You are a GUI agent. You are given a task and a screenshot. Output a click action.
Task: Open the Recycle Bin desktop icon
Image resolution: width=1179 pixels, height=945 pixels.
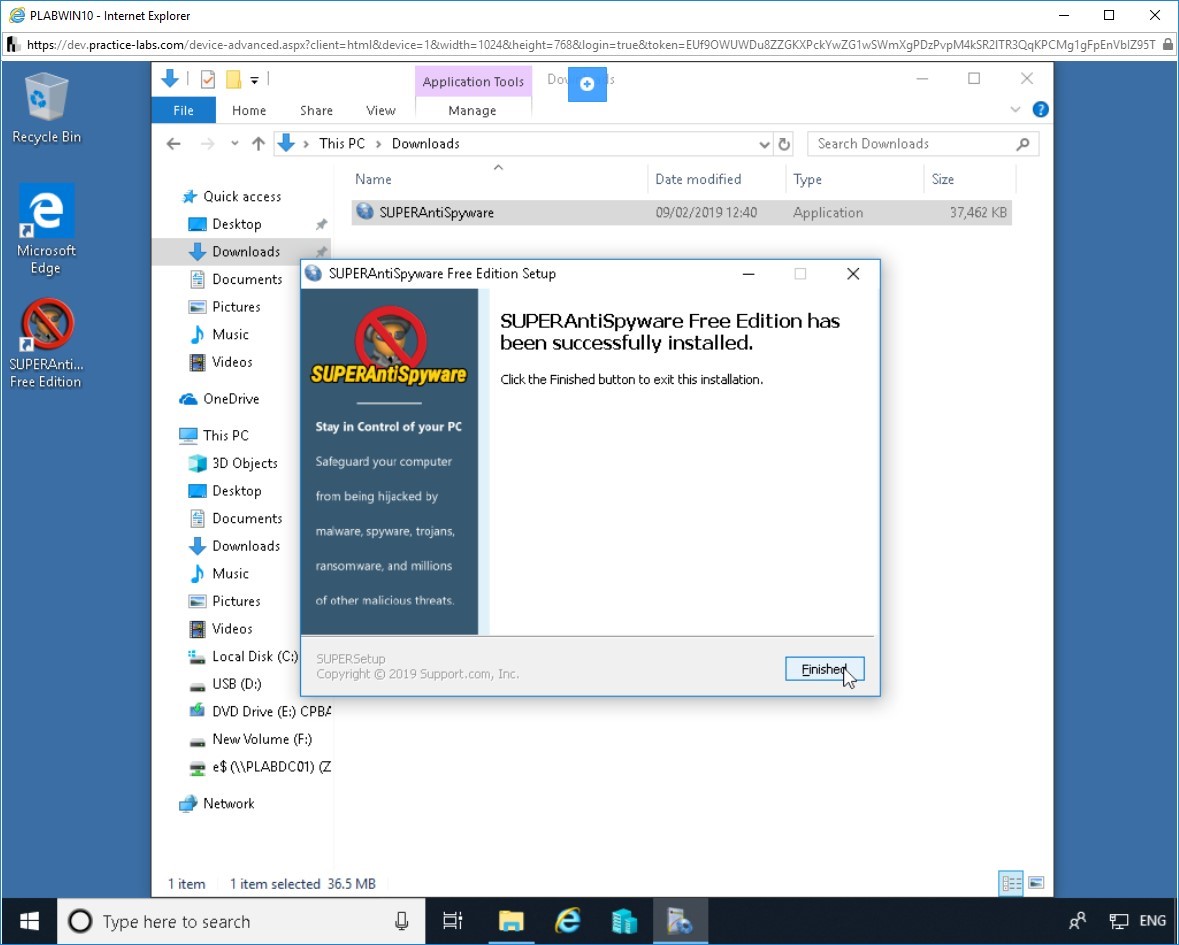click(47, 108)
